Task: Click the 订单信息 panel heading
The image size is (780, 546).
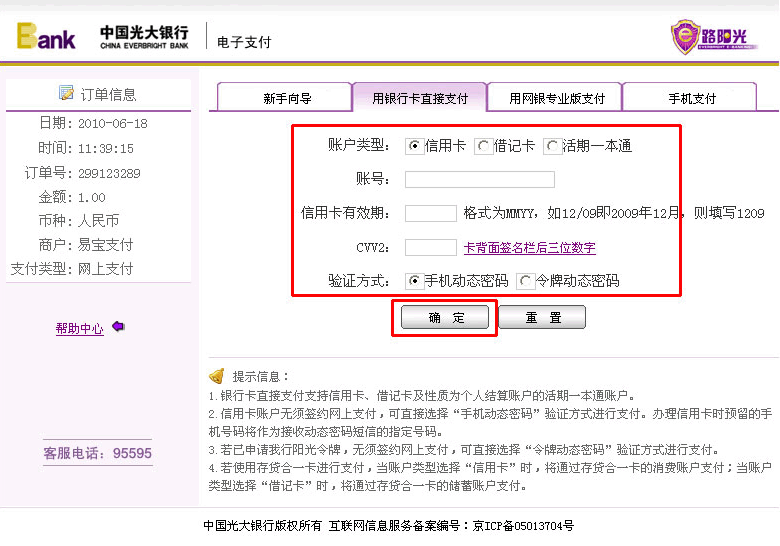Action: [108, 94]
